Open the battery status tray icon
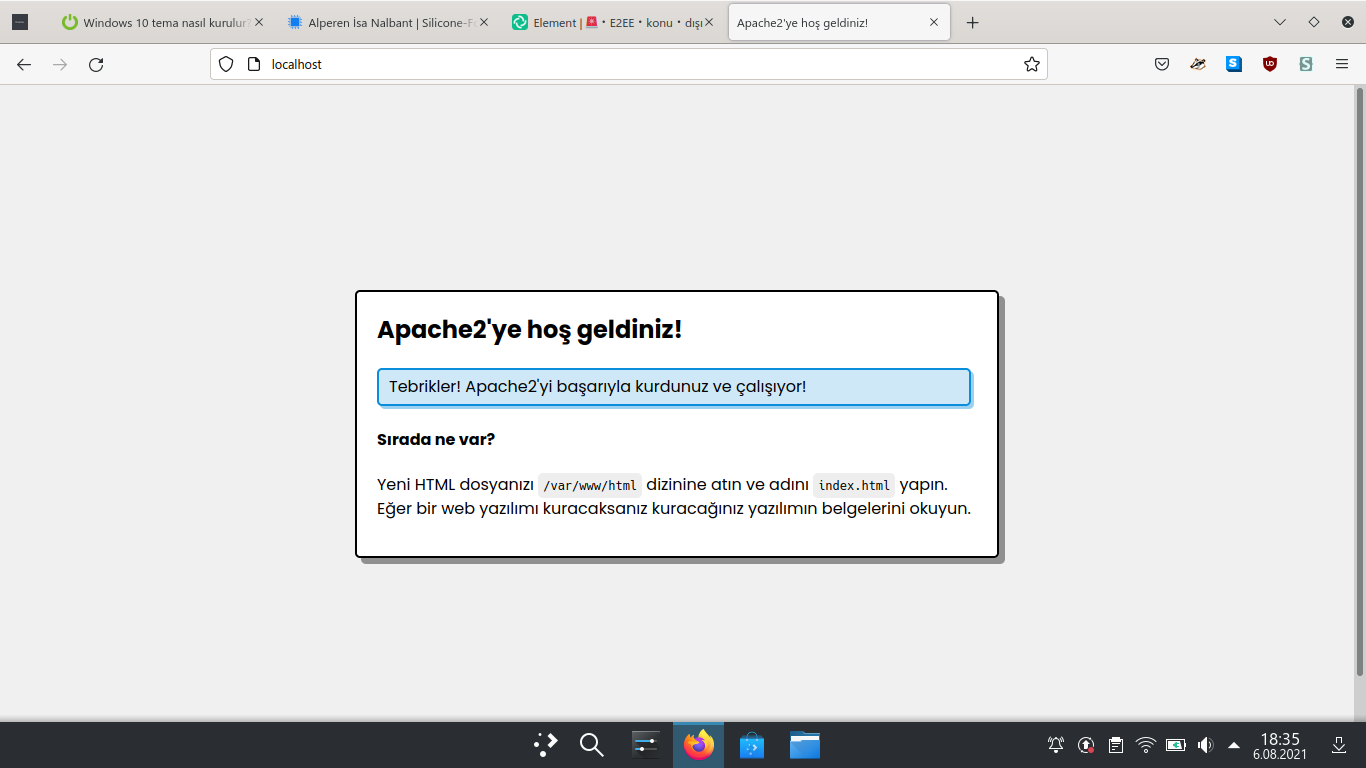 [1176, 745]
